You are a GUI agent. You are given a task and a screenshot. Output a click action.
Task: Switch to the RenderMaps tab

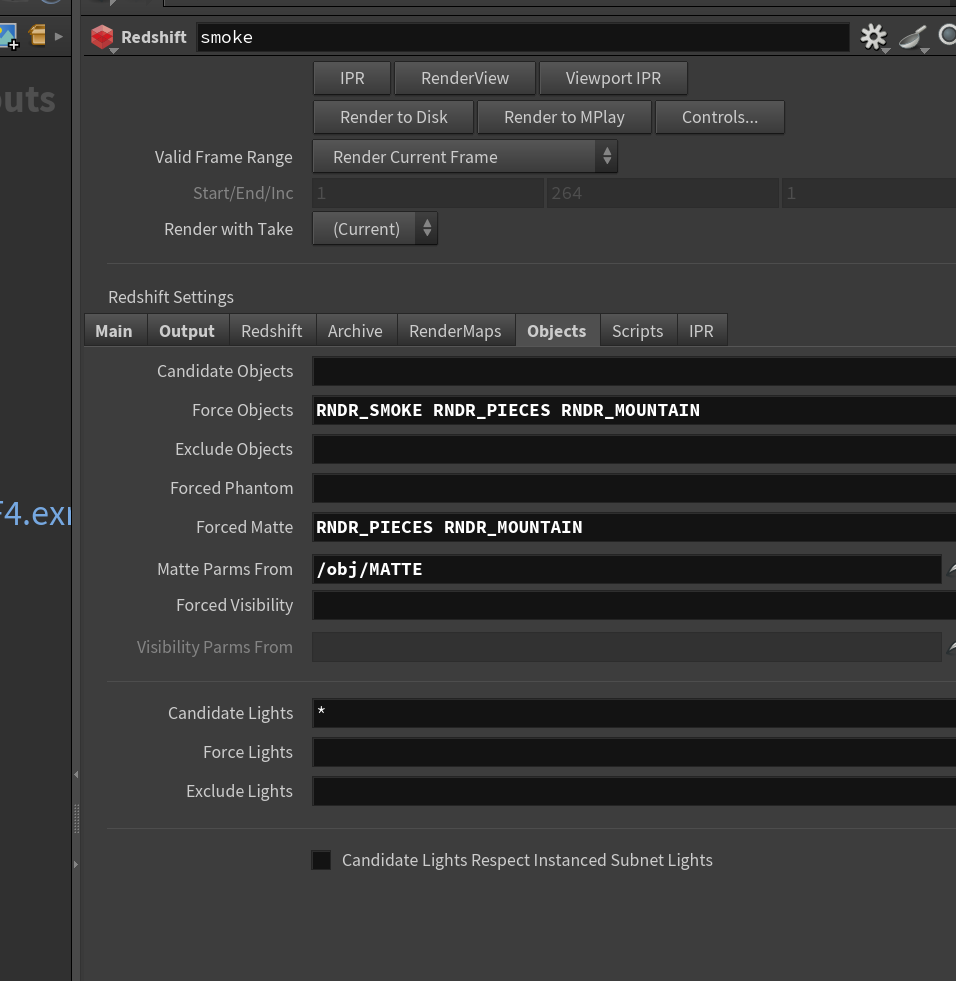455,330
